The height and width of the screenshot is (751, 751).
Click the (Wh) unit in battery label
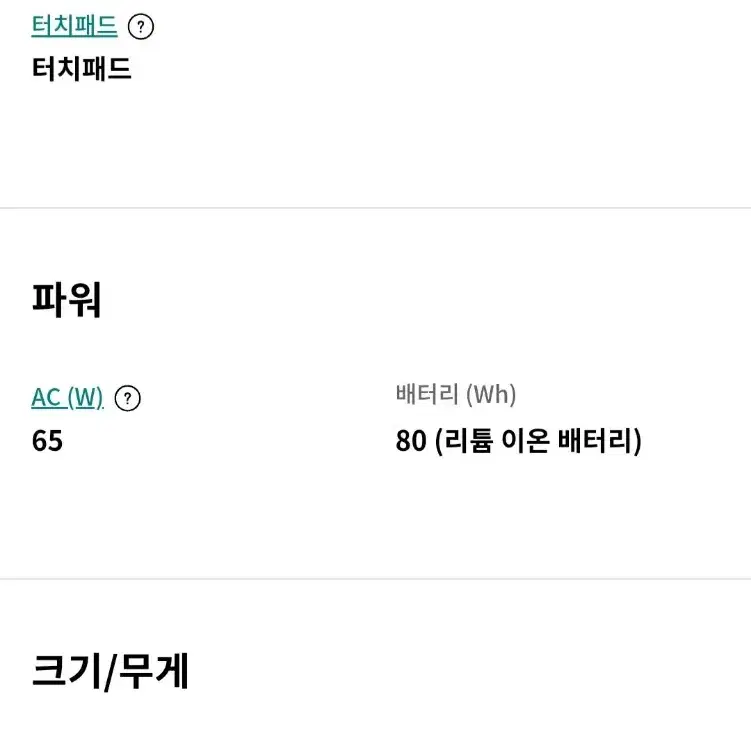[x=491, y=395]
